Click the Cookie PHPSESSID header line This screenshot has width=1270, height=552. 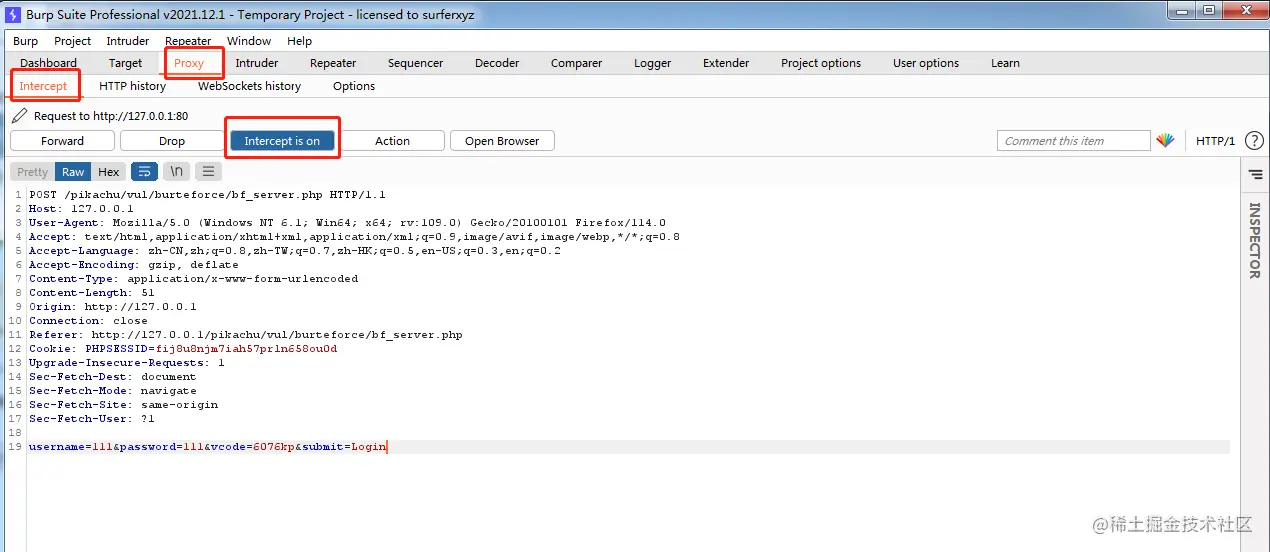click(x=183, y=349)
